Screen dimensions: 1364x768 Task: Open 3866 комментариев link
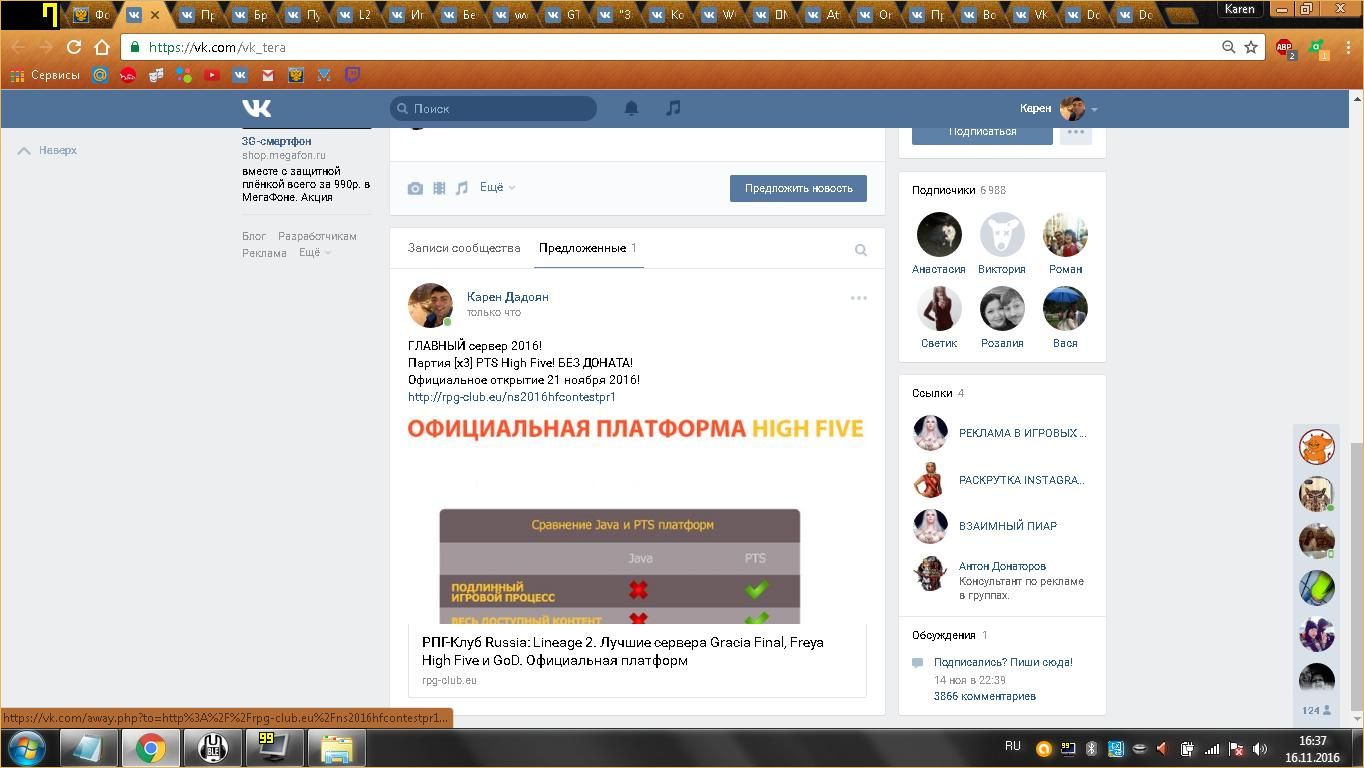(985, 696)
